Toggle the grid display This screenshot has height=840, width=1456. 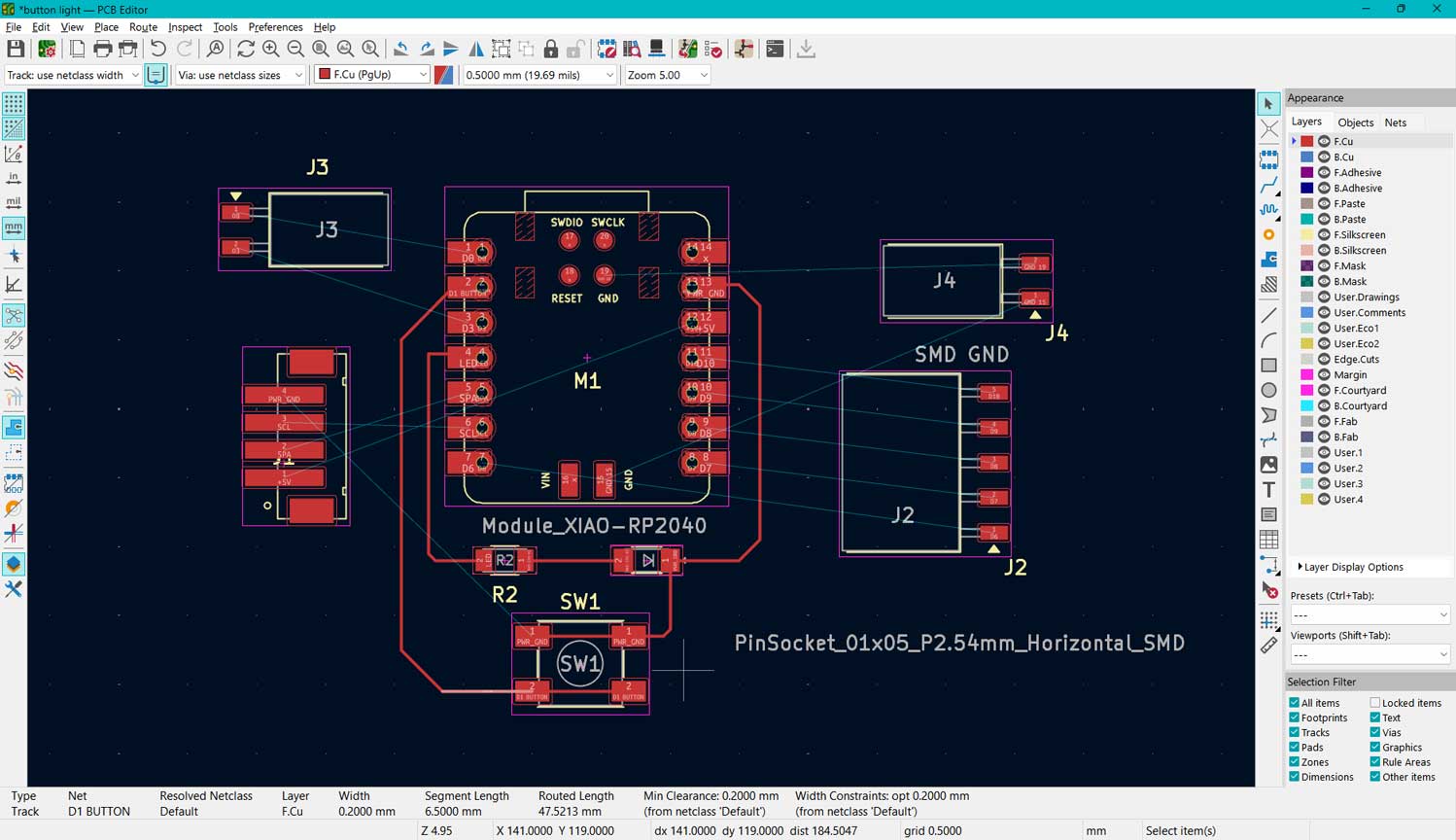pyautogui.click(x=14, y=103)
